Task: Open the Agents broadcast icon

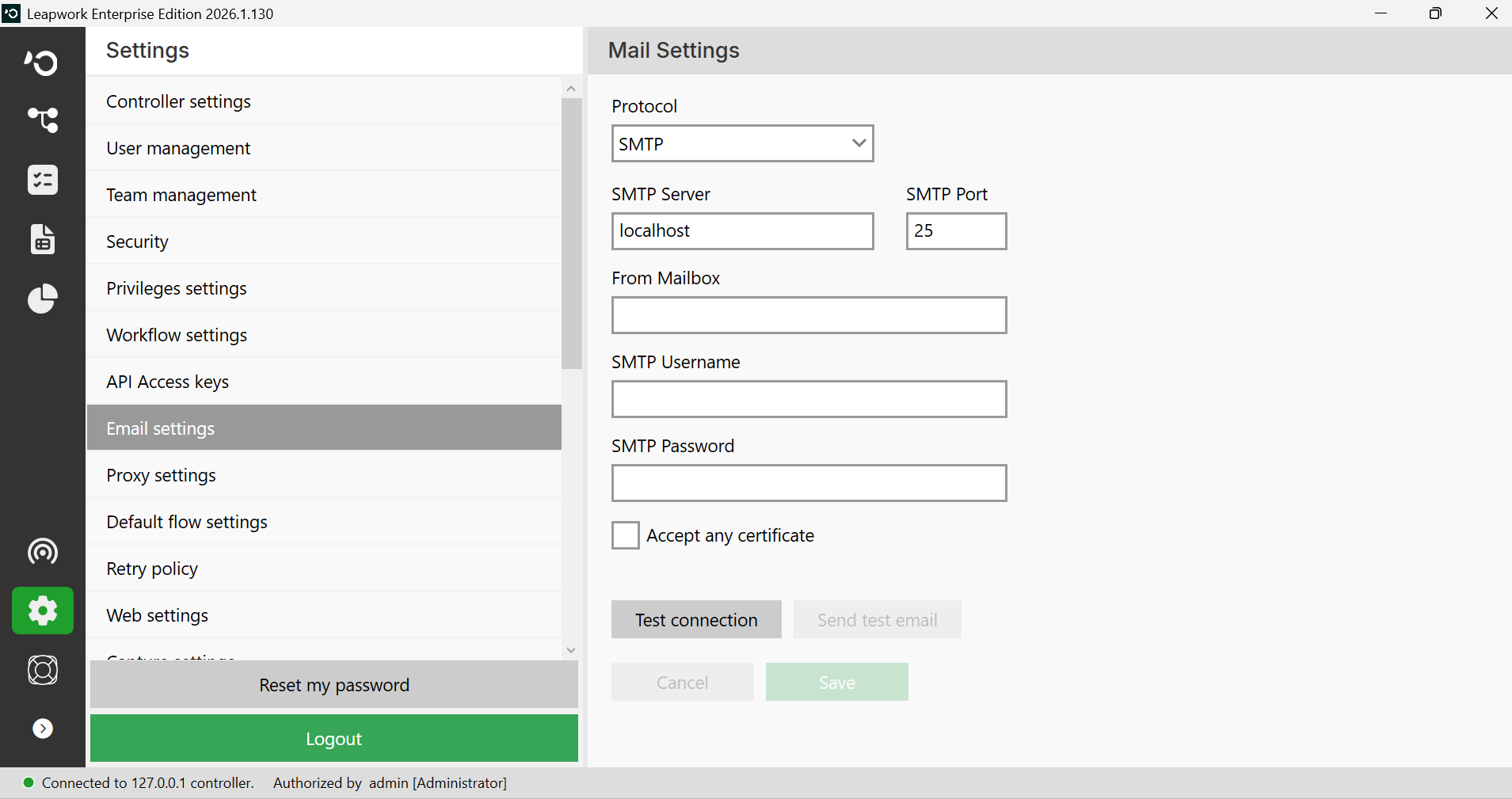Action: click(42, 551)
